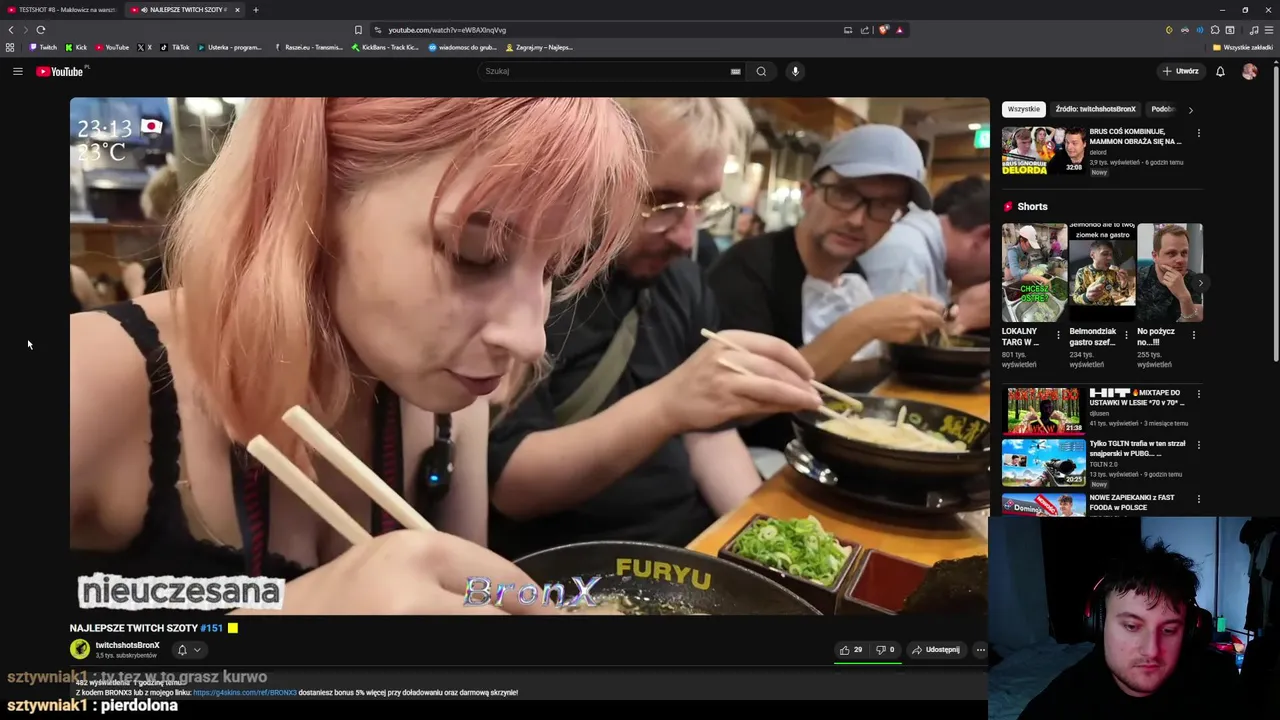The image size is (1280, 720).
Task: Open Brave Shields lion icon
Action: tap(883, 30)
